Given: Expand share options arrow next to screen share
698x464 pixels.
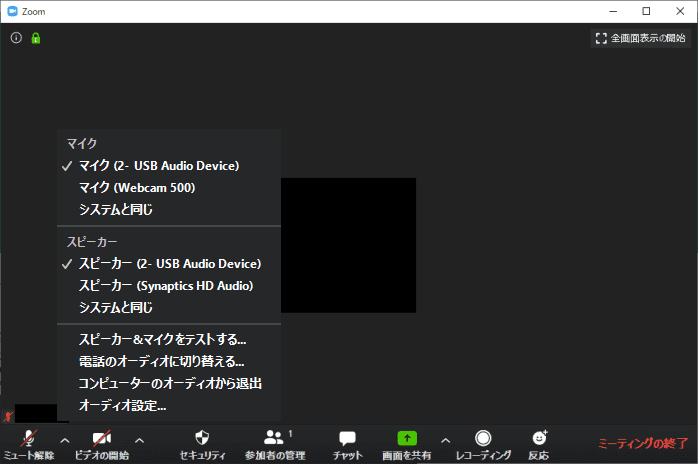Looking at the screenshot, I should tap(446, 441).
